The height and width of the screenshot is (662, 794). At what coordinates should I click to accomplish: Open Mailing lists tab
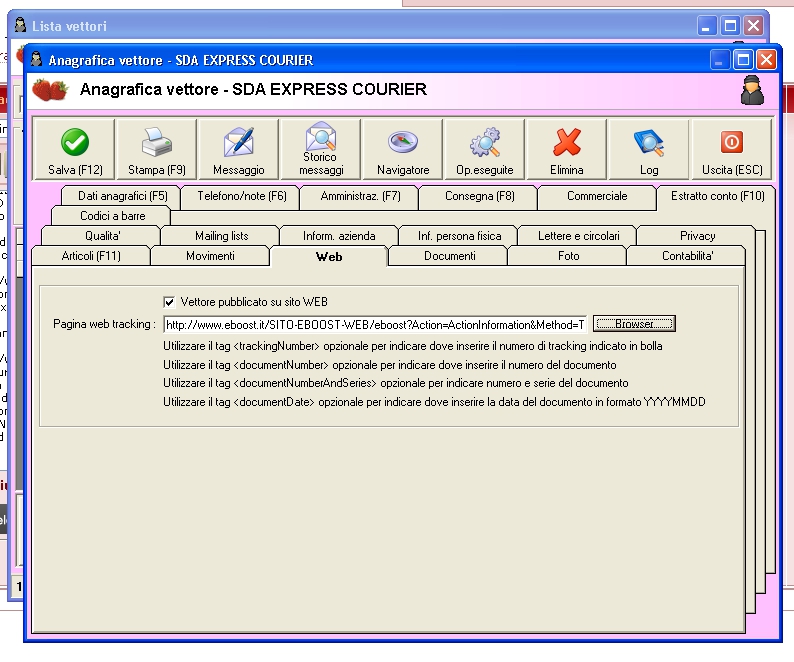pyautogui.click(x=221, y=236)
